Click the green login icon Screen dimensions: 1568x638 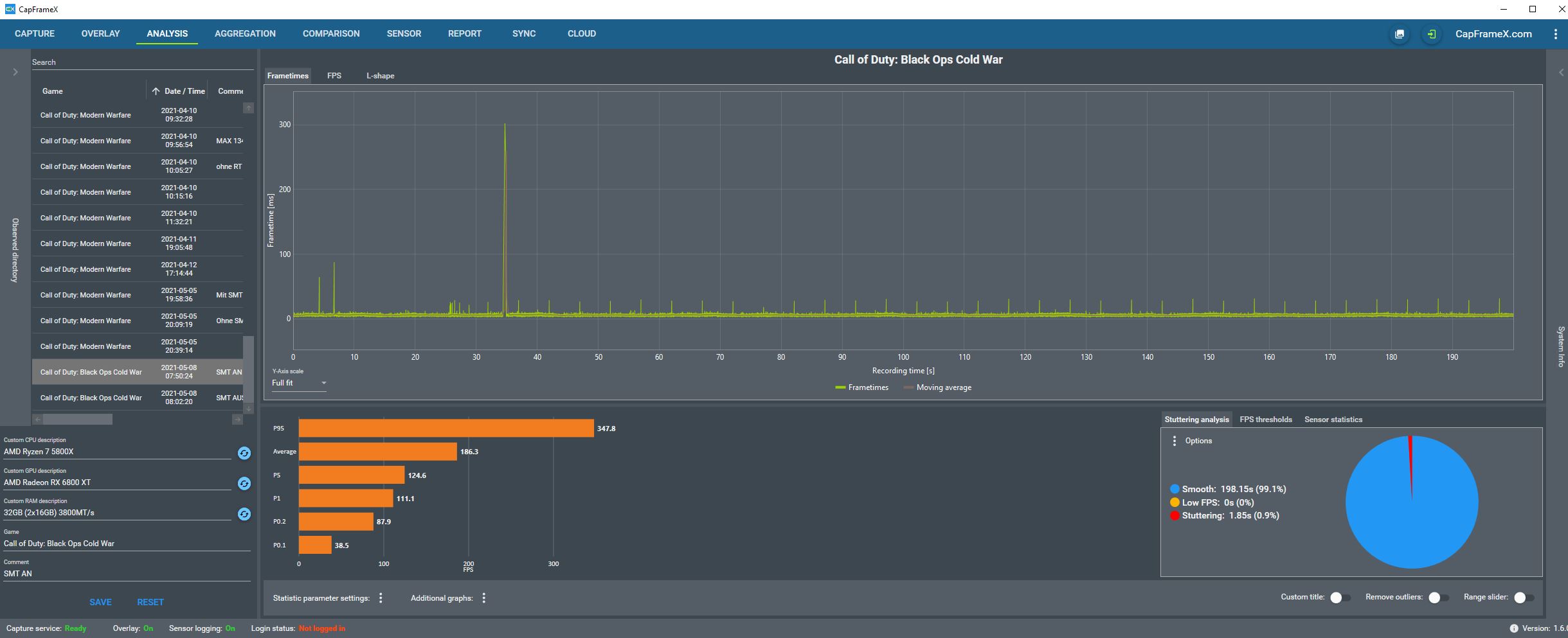pos(1431,34)
